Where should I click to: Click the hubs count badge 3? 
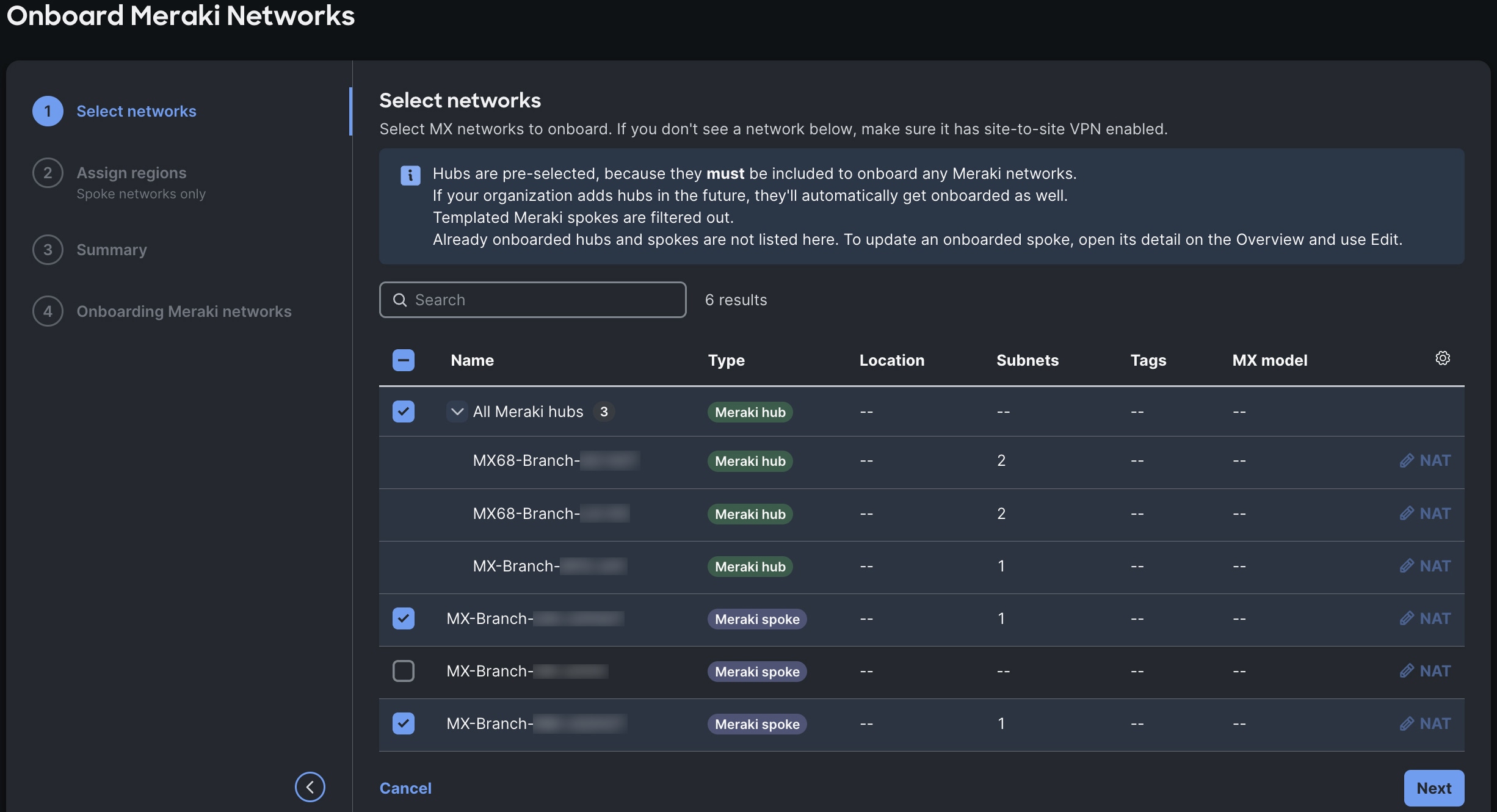pos(604,411)
